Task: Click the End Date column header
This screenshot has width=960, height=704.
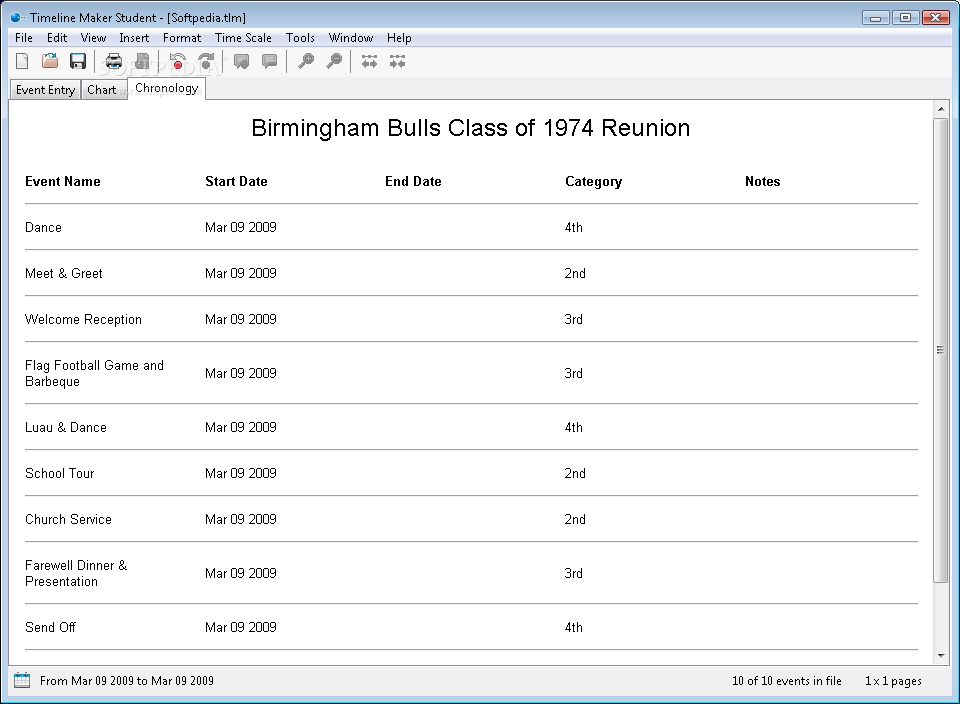Action: click(x=413, y=181)
